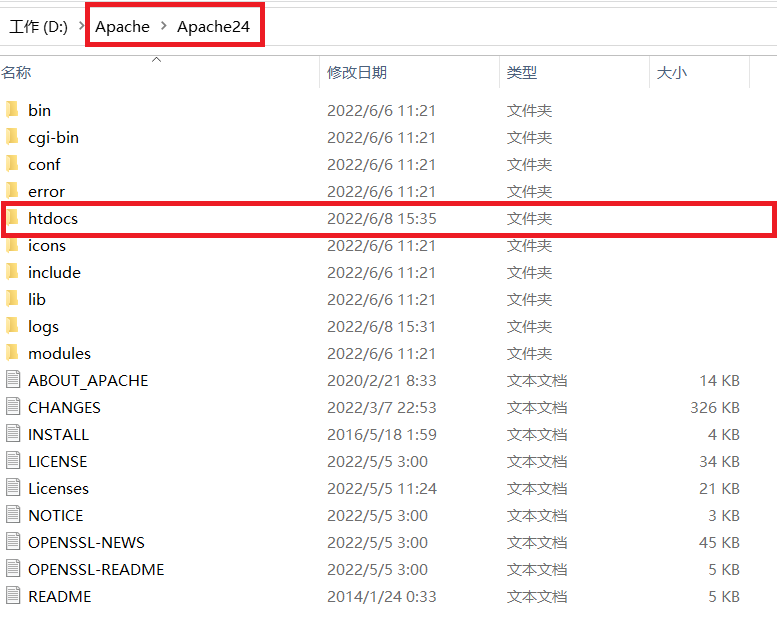Click the logs folder icon
777x635 pixels.
[12, 326]
